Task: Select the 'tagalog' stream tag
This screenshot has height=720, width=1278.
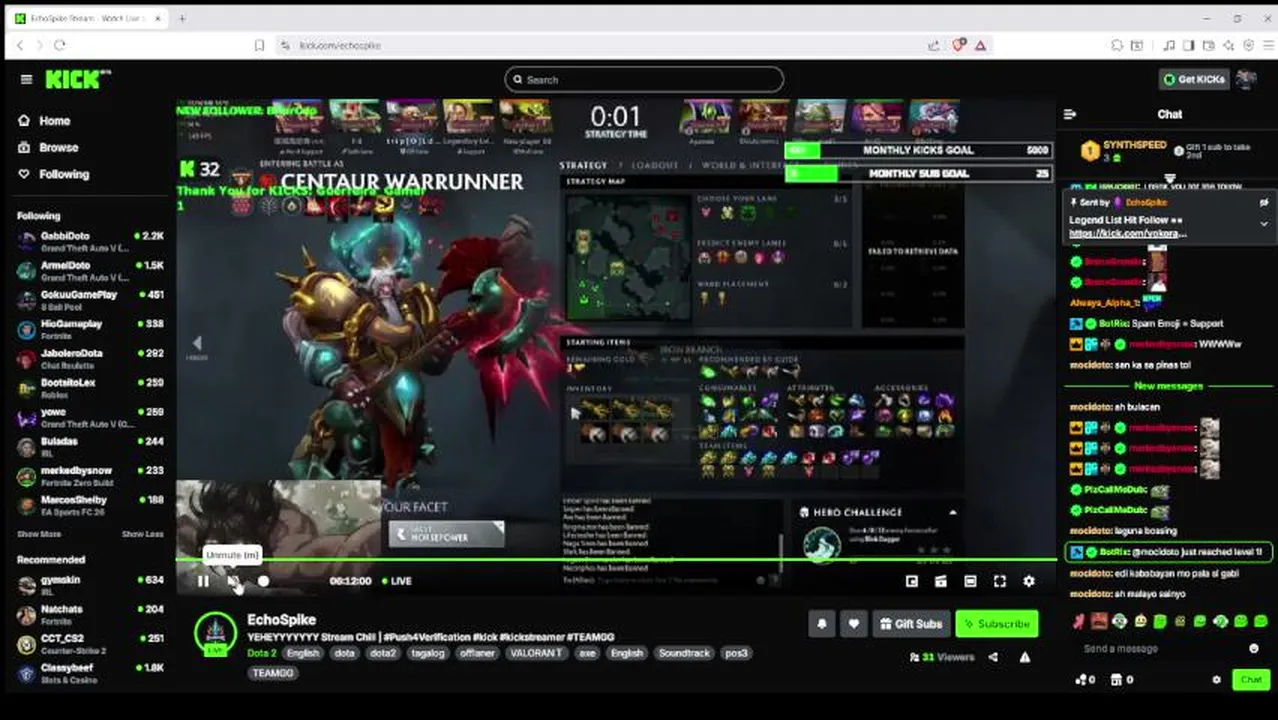Action: pos(428,653)
